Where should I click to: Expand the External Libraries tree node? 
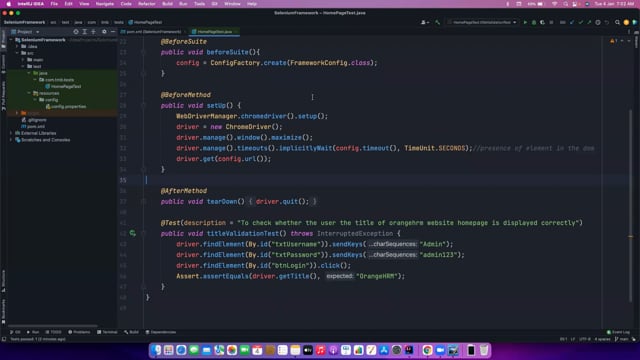click(11, 133)
